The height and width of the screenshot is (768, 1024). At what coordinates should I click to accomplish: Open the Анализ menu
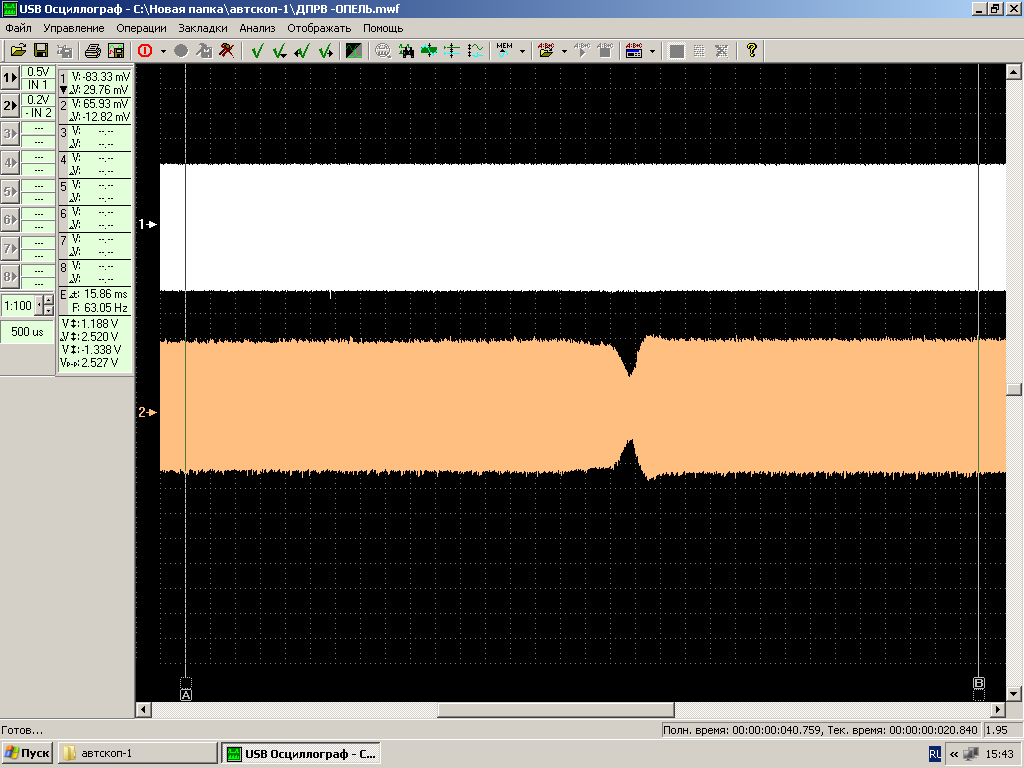point(257,28)
